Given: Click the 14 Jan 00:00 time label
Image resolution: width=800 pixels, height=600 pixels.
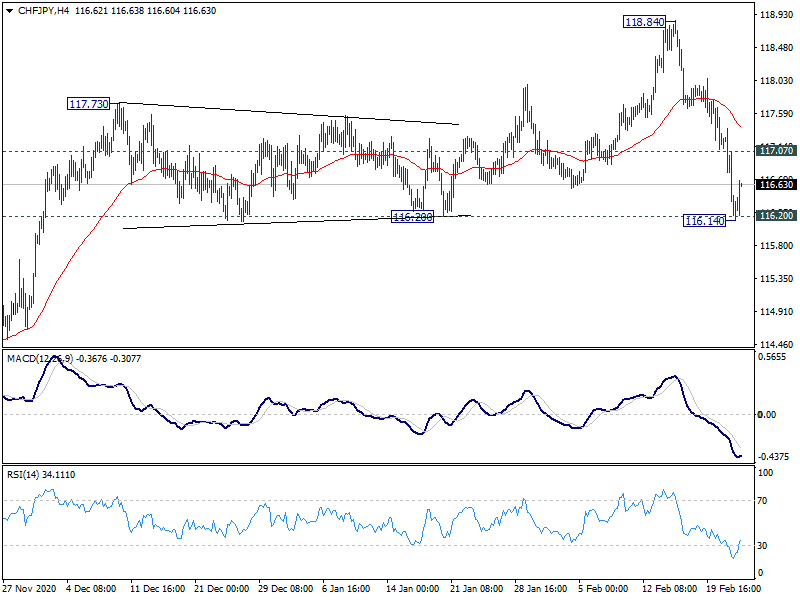Looking at the screenshot, I should [x=412, y=589].
